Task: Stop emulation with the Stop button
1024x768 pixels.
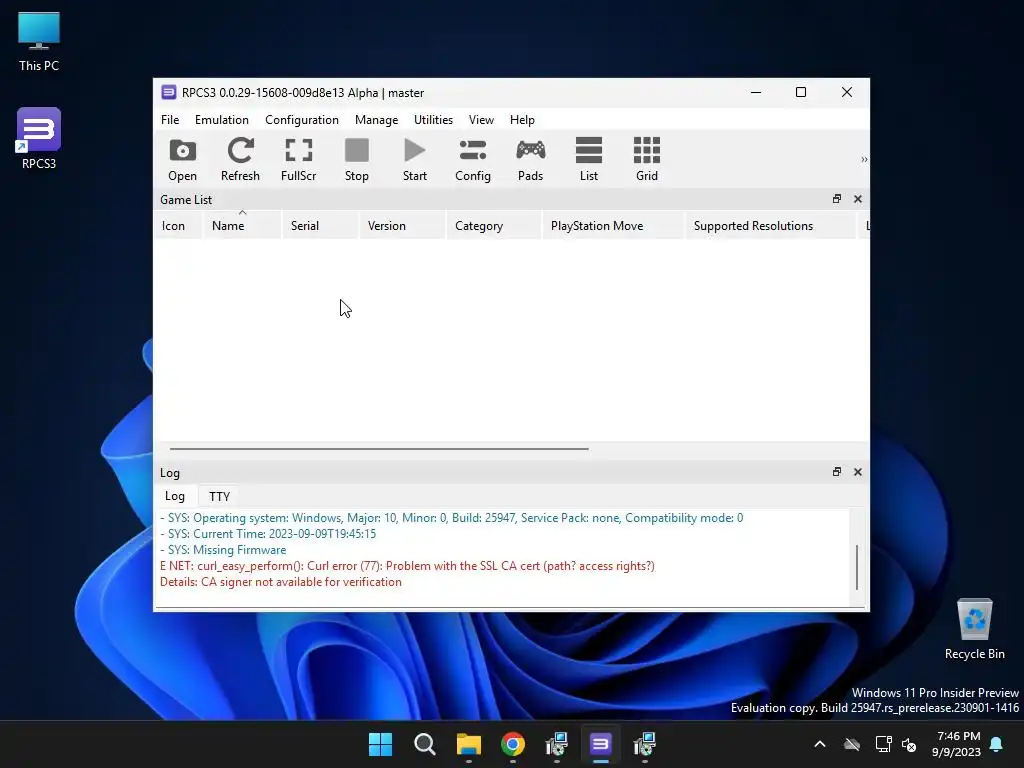Action: (x=357, y=160)
